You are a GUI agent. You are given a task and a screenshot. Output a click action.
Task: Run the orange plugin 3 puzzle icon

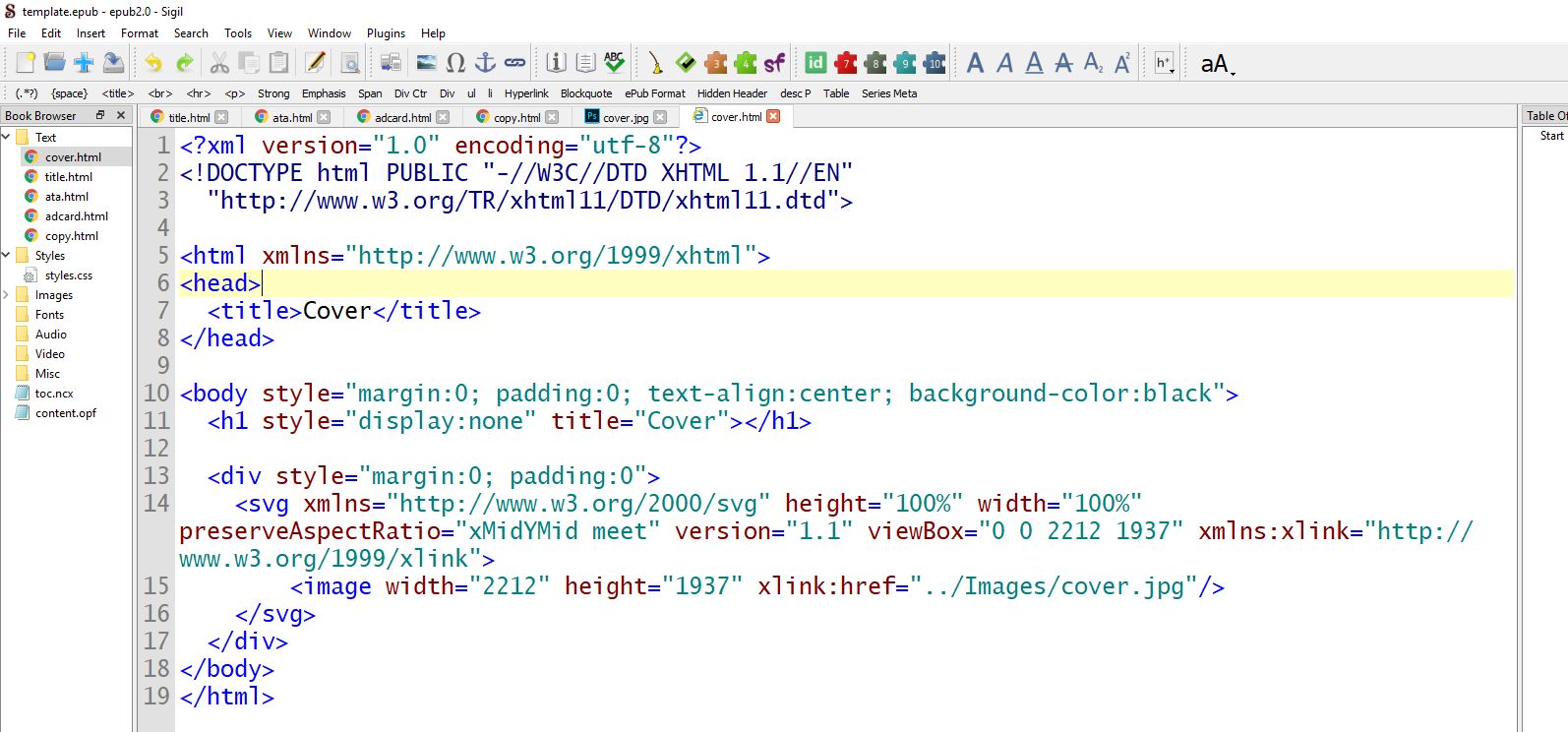click(716, 63)
